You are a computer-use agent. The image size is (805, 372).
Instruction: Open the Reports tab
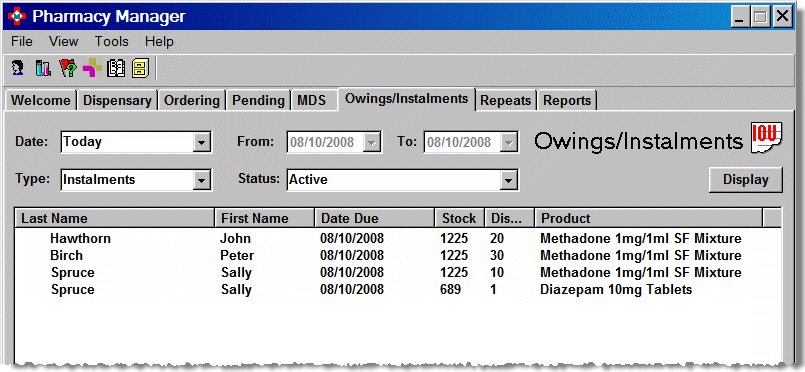pos(567,100)
